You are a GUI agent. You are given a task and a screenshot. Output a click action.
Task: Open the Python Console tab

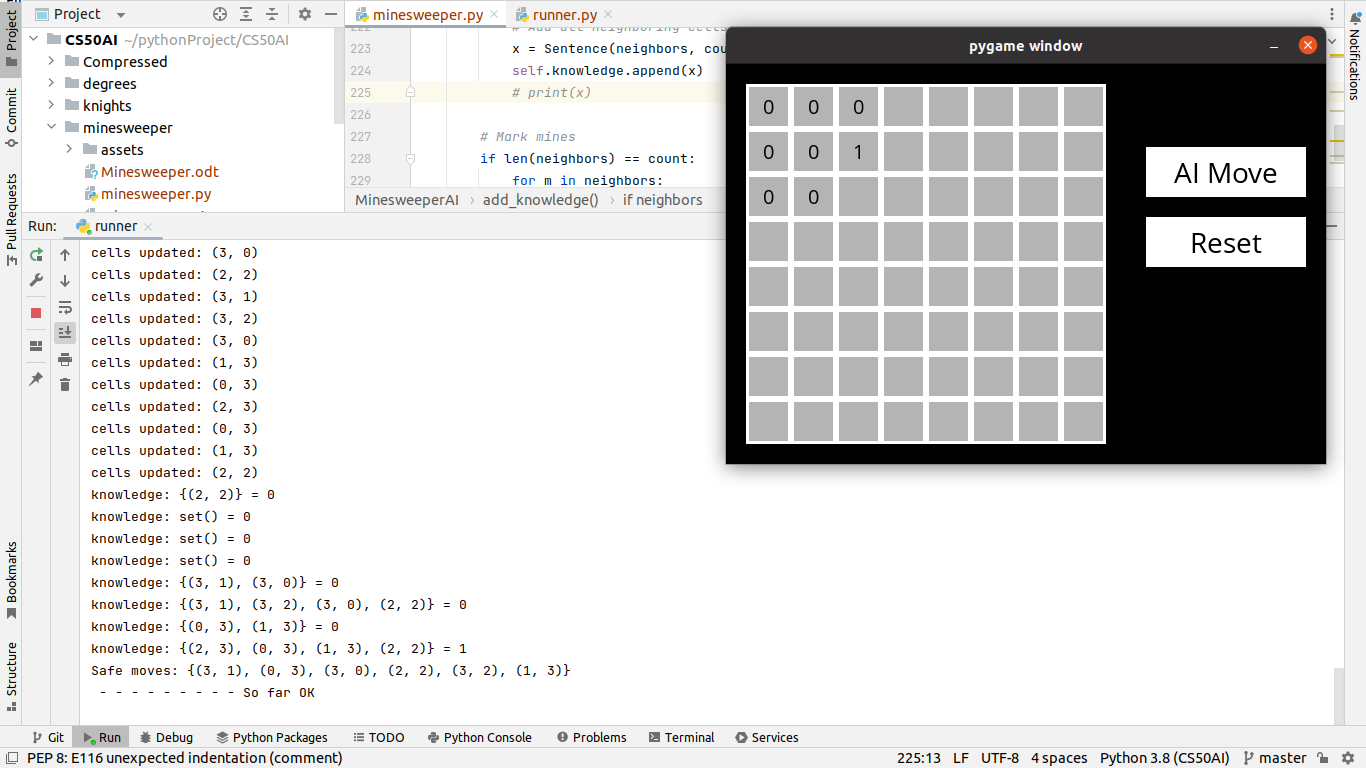(479, 737)
